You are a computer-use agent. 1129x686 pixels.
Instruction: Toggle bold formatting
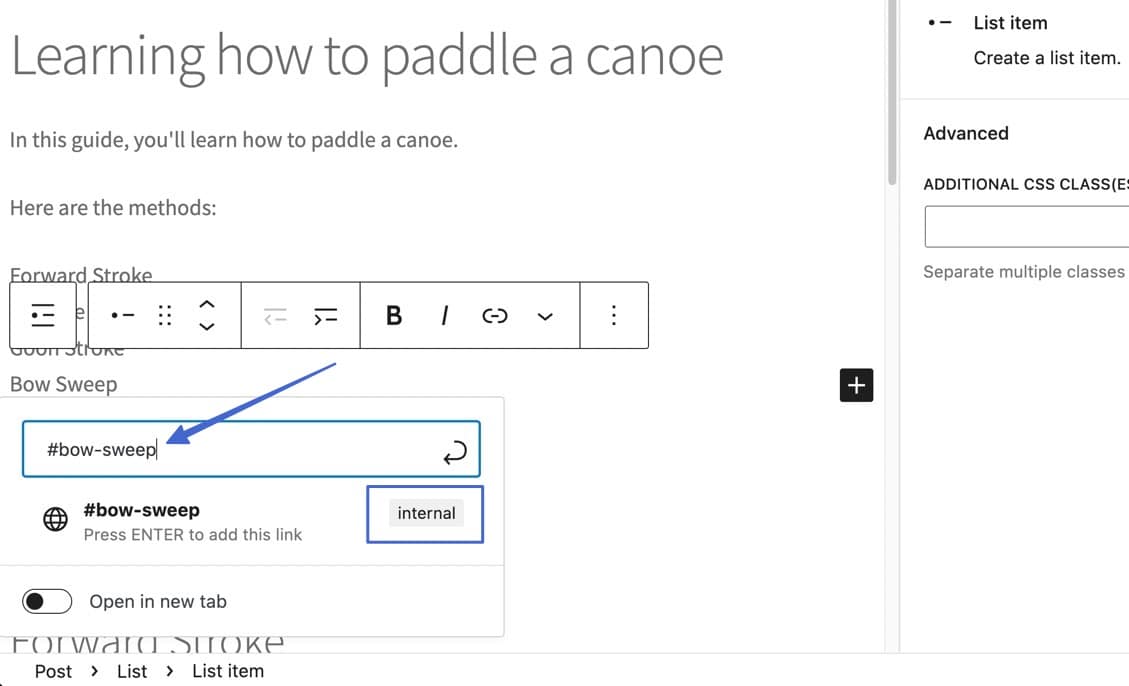coord(393,315)
